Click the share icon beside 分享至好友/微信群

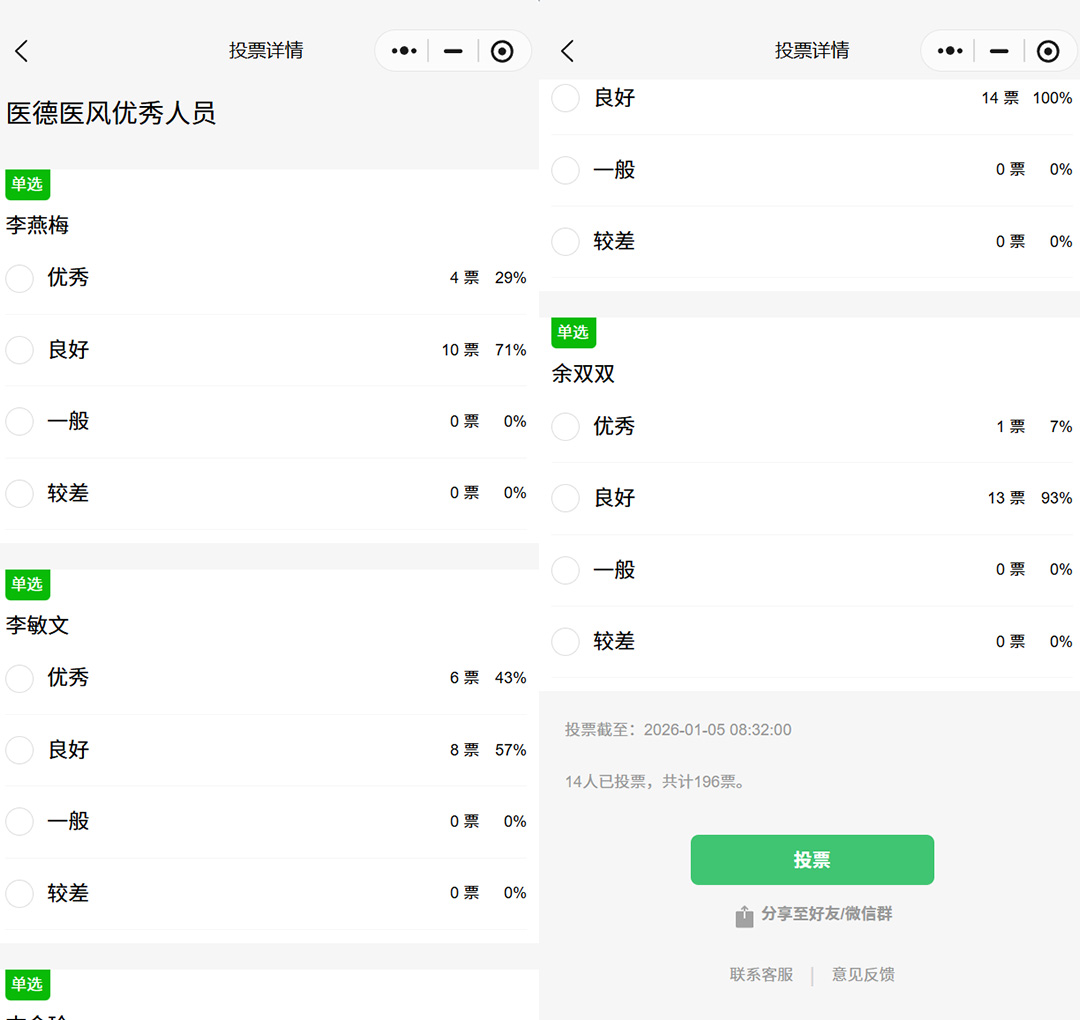[744, 916]
